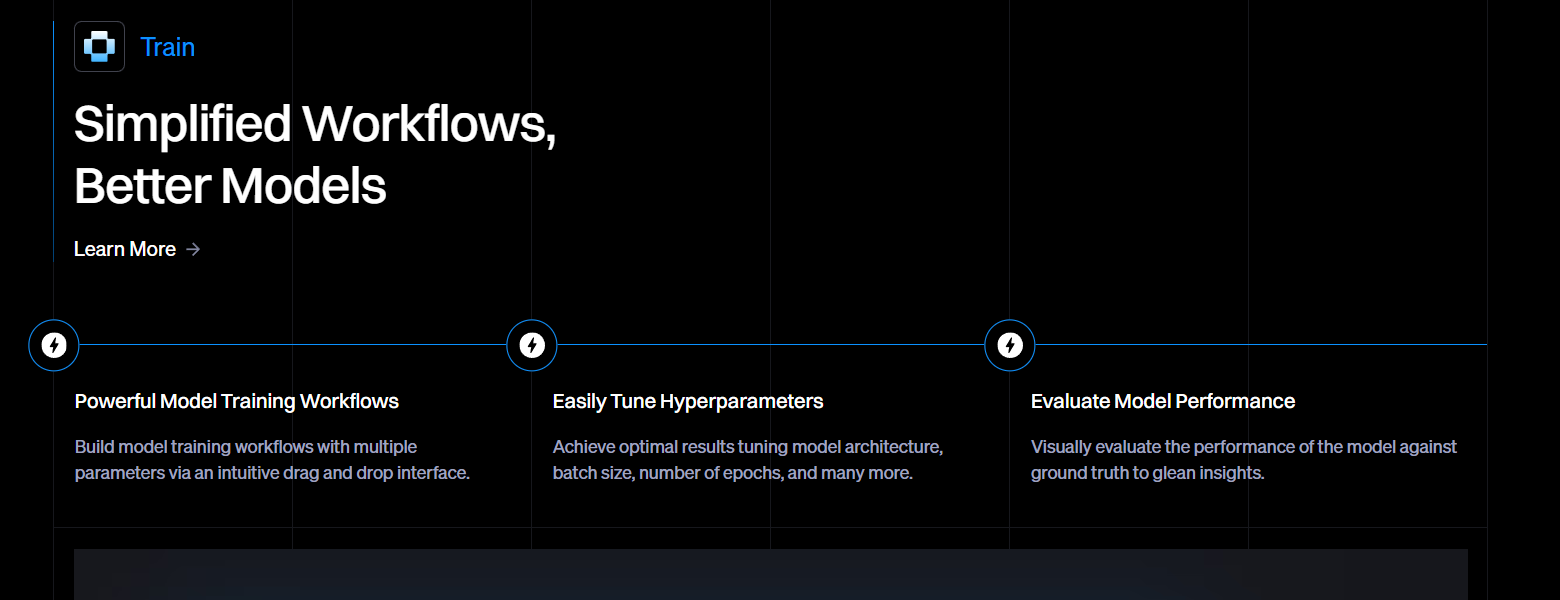Click the drag and drop interface description
1560x600 pixels.
tap(272, 460)
